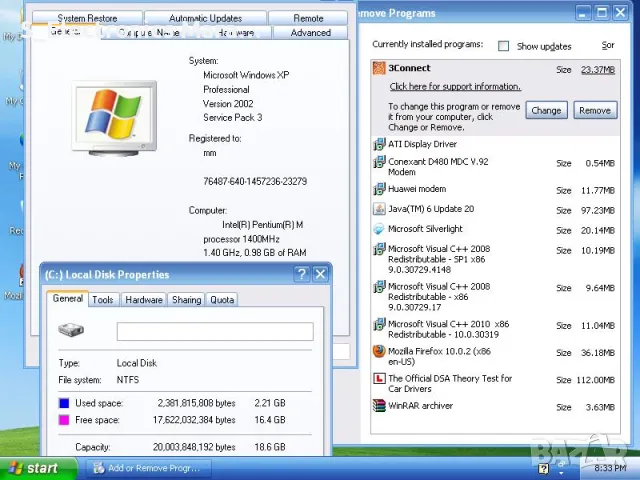
Task: Switch to the Automatic Updates tab
Action: tap(205, 18)
